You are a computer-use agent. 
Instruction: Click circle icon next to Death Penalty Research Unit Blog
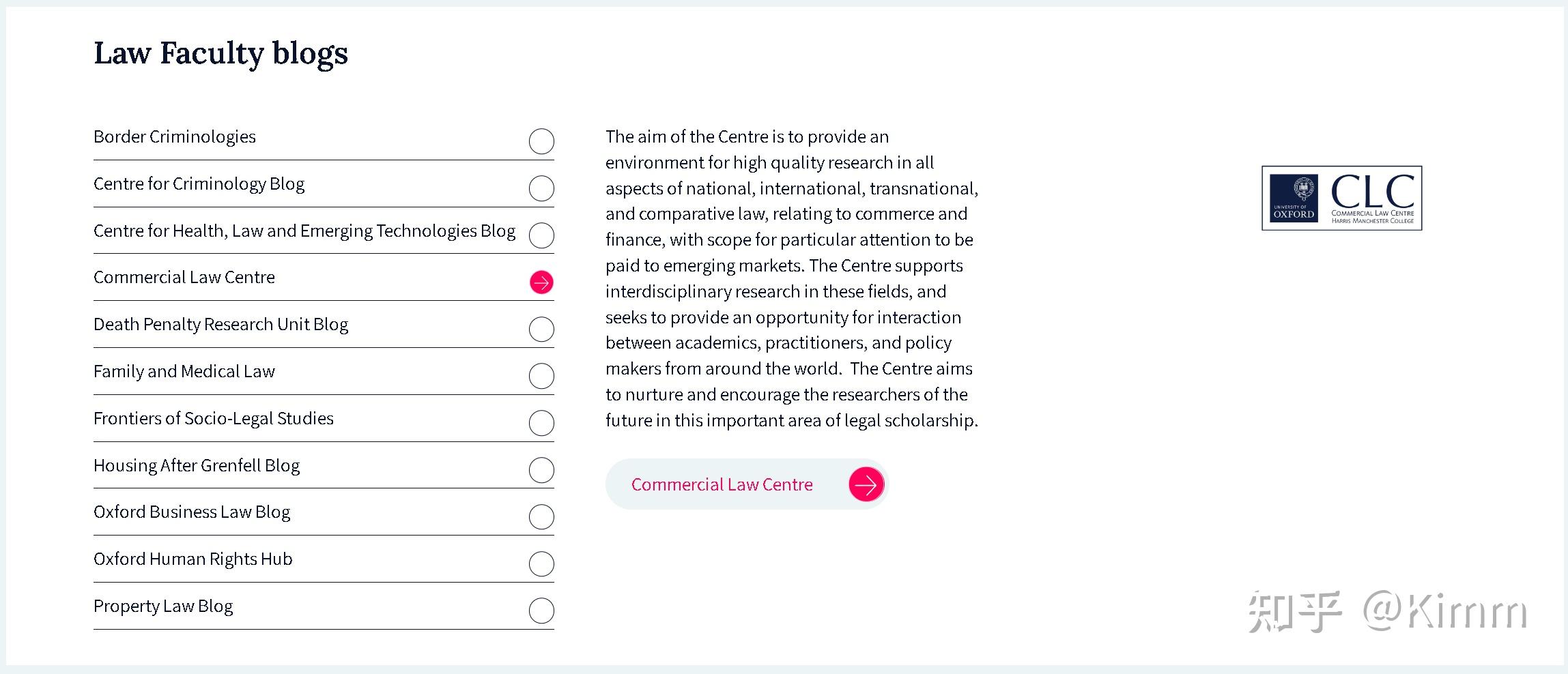[x=541, y=329]
